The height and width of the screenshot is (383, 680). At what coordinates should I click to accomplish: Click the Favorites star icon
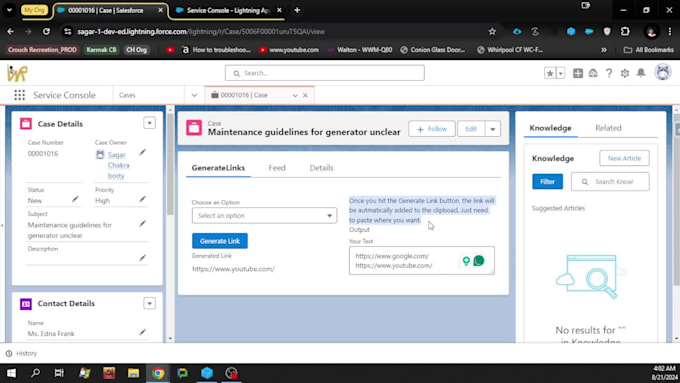tap(550, 73)
